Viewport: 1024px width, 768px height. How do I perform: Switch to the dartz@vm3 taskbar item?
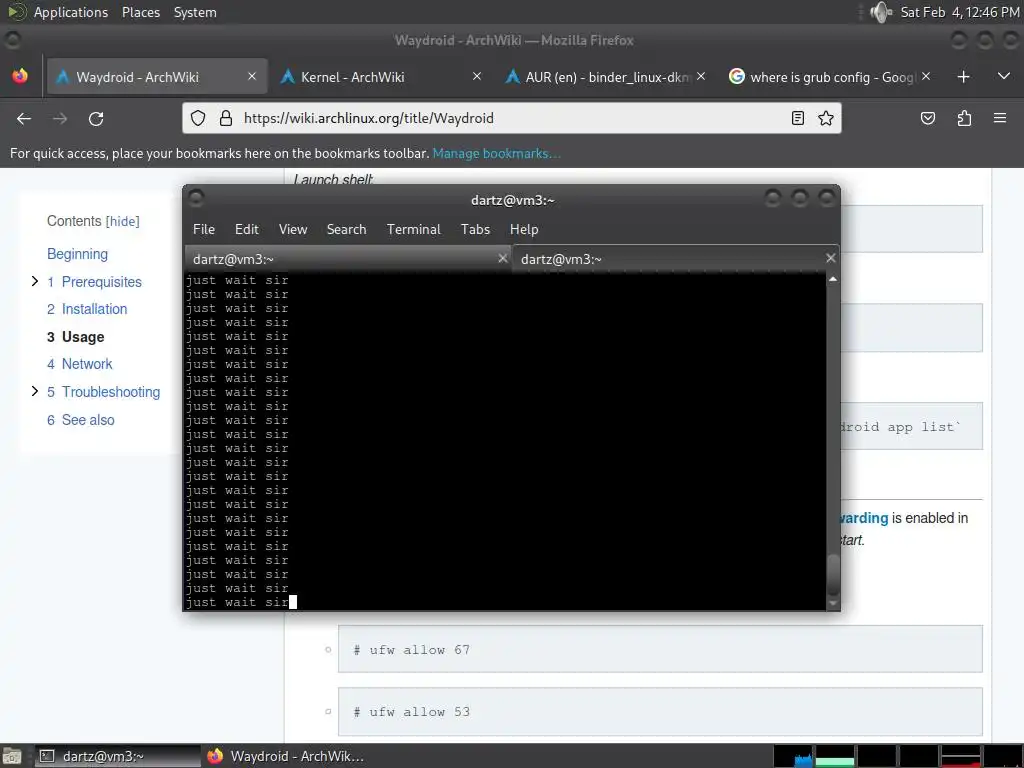click(x=117, y=756)
